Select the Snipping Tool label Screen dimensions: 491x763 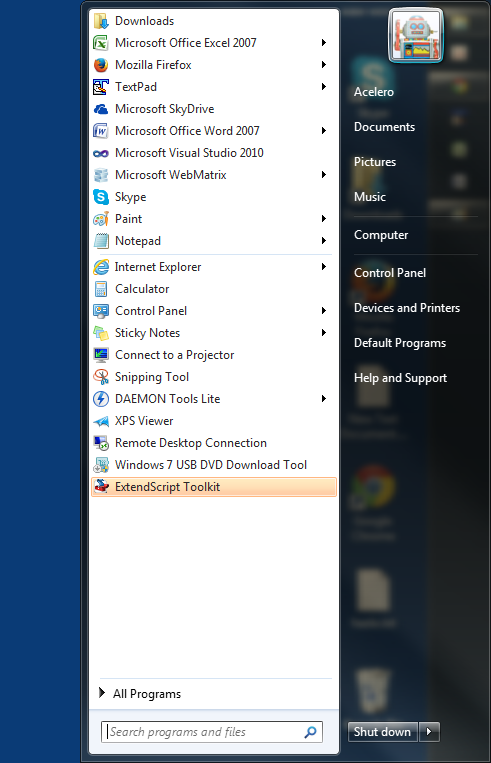pos(152,377)
